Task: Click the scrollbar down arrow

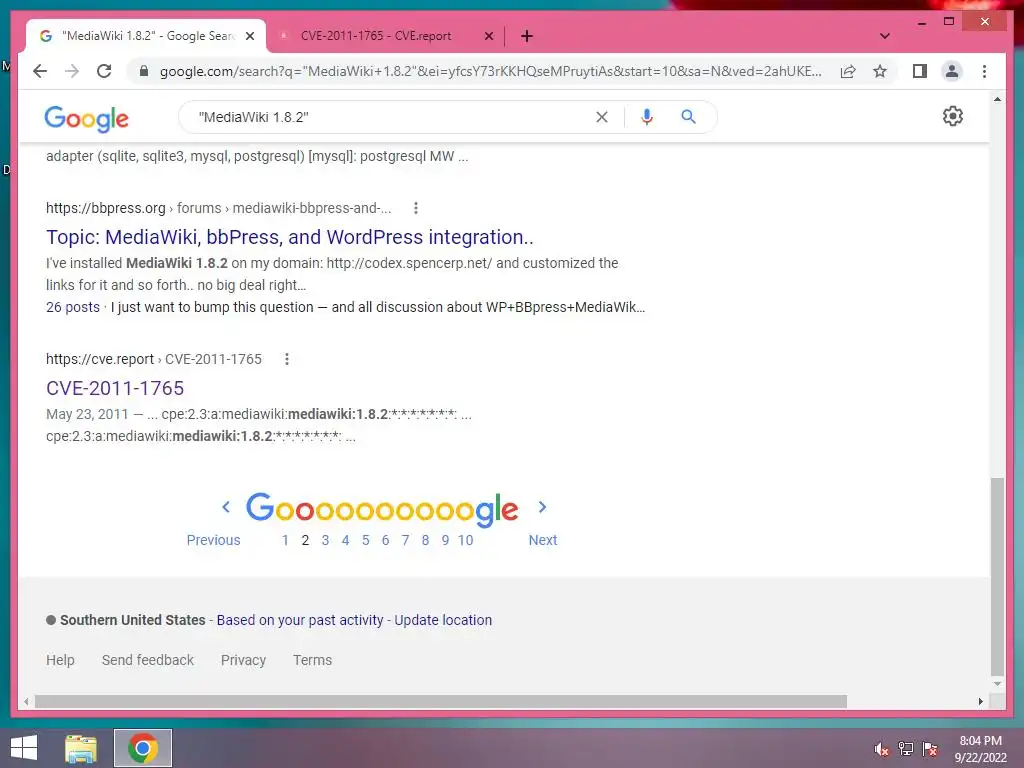Action: click(x=997, y=684)
